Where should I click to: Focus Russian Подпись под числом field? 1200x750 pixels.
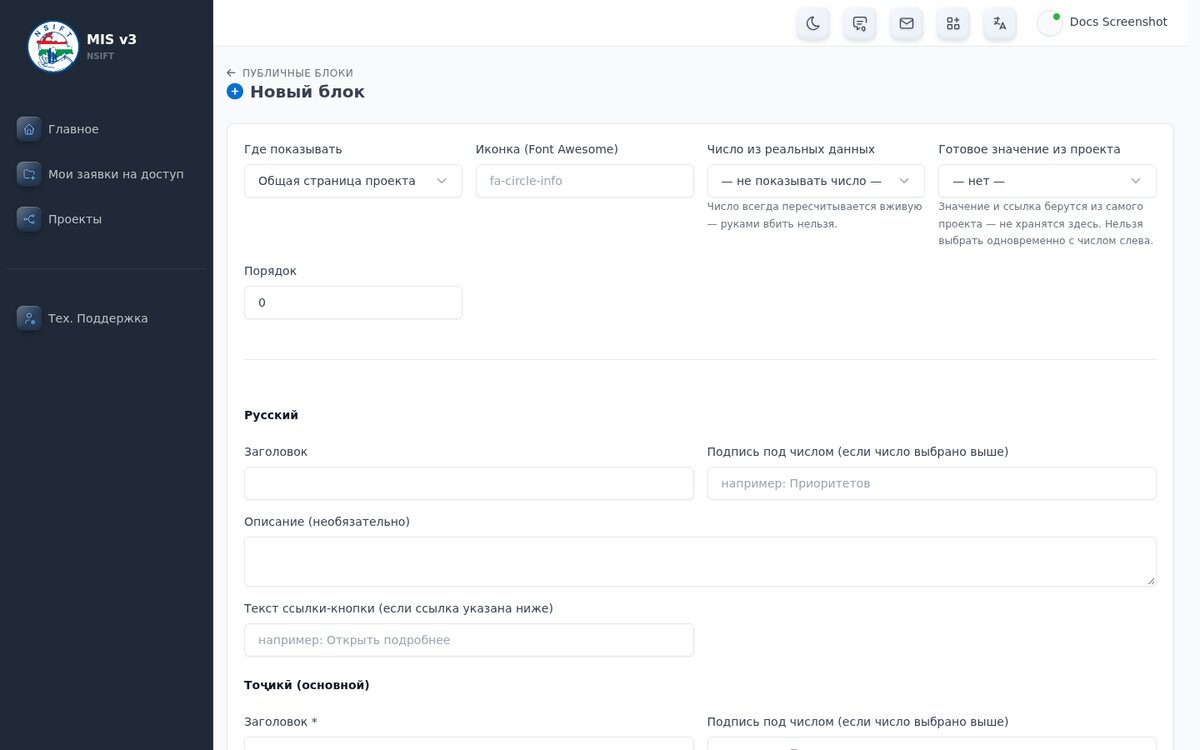point(932,483)
